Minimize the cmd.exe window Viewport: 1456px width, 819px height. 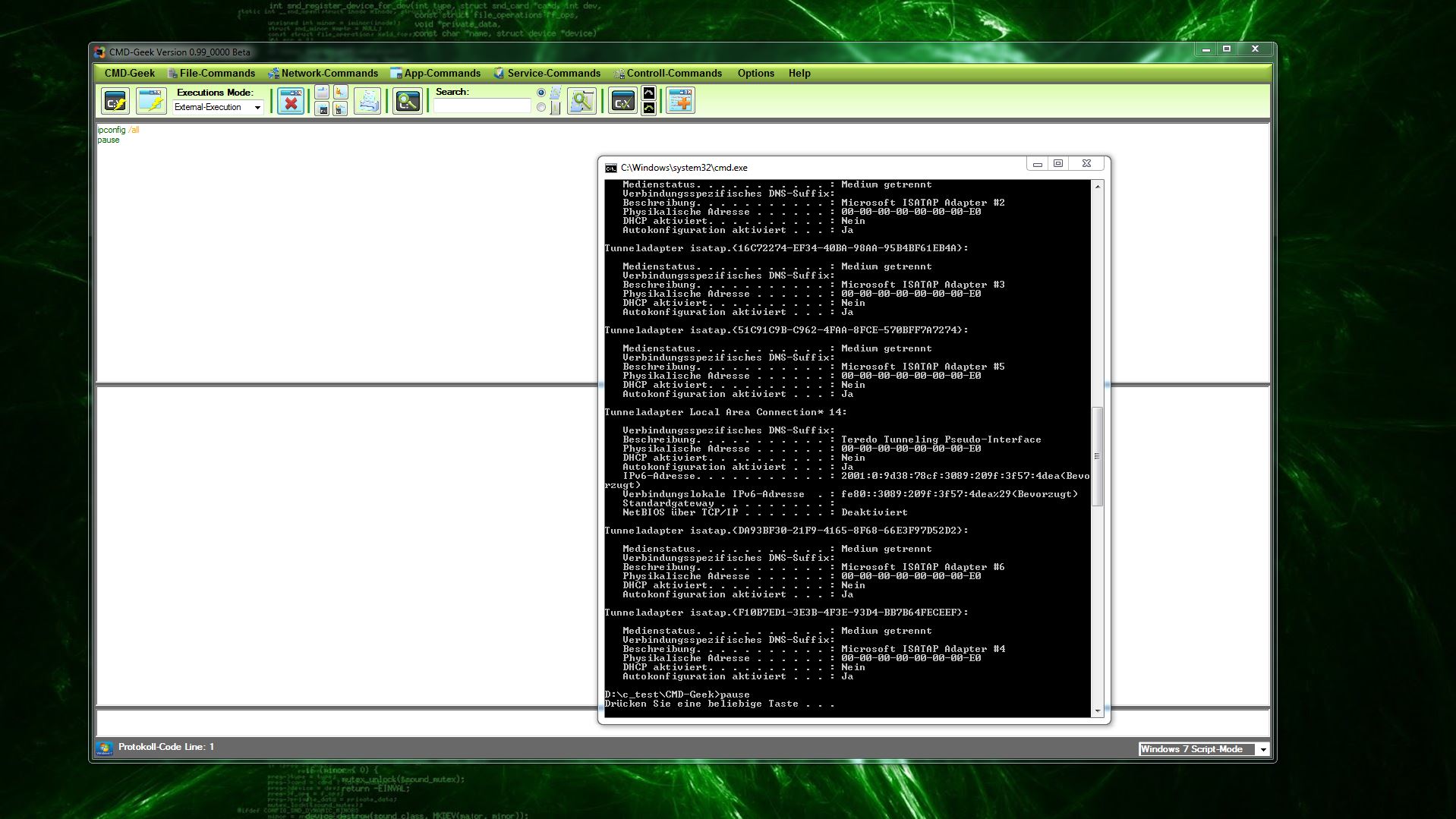[x=1037, y=164]
